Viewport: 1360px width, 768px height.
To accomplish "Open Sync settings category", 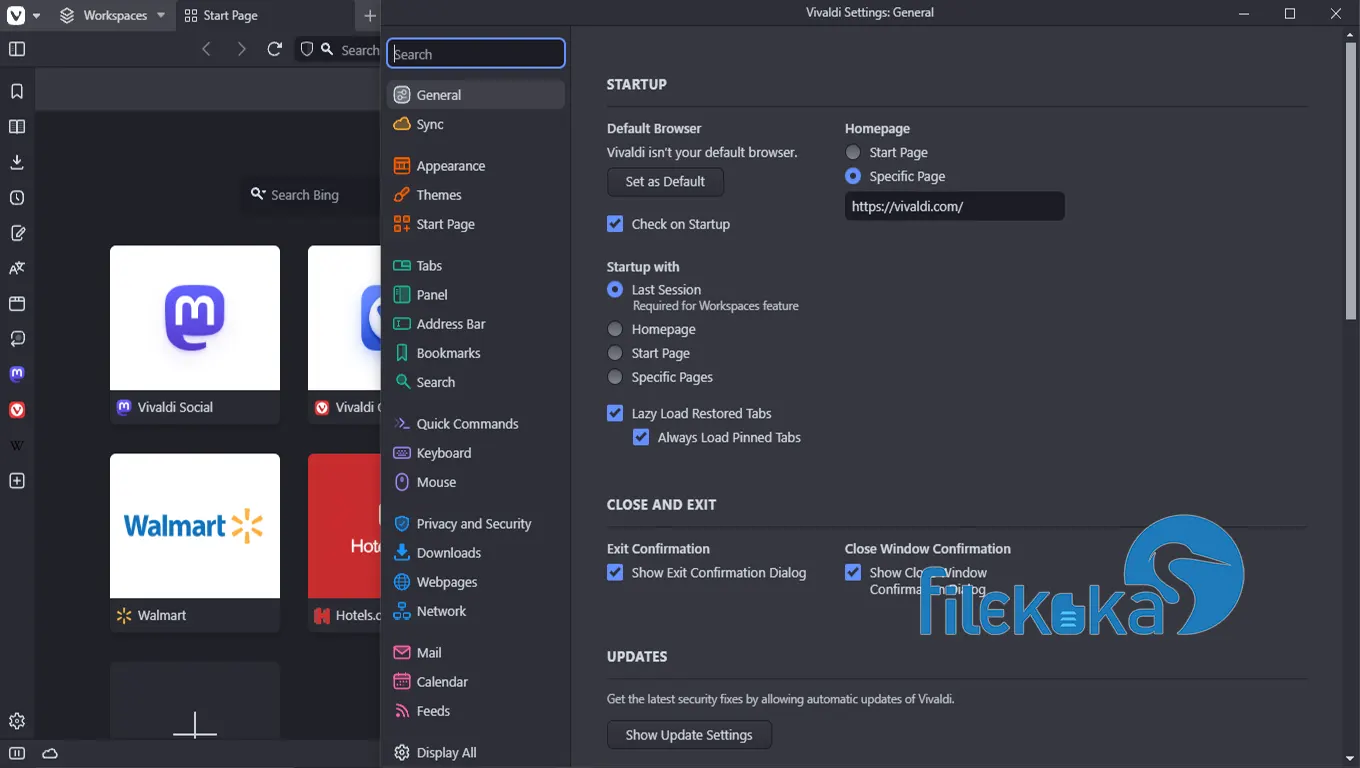I will click(x=476, y=124).
